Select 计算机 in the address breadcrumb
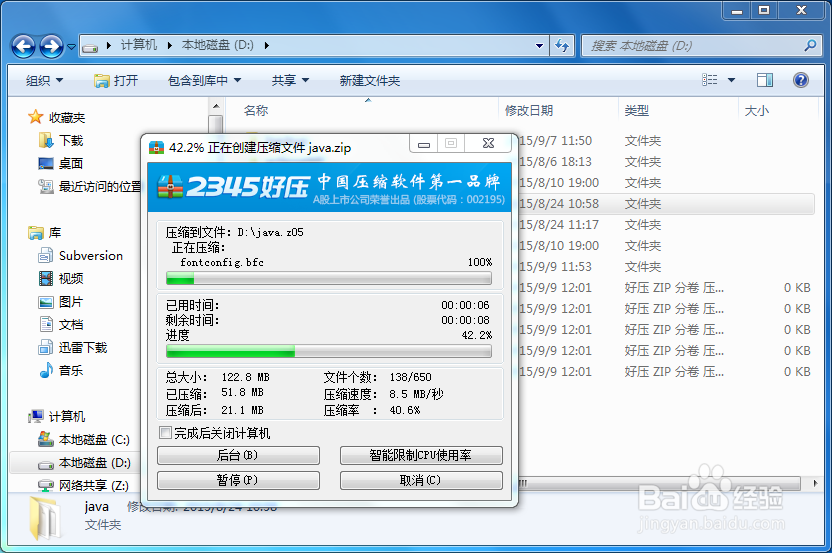832x553 pixels. (x=138, y=45)
